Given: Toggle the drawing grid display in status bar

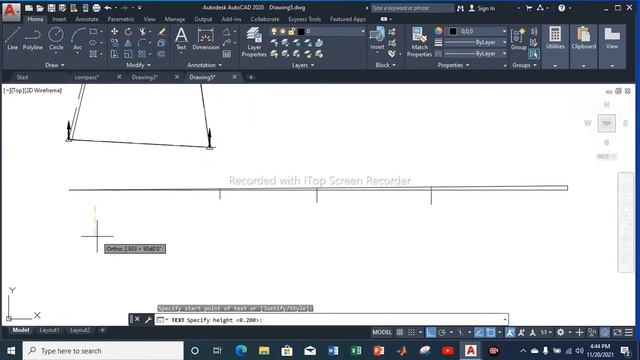Looking at the screenshot, I should tap(400, 332).
